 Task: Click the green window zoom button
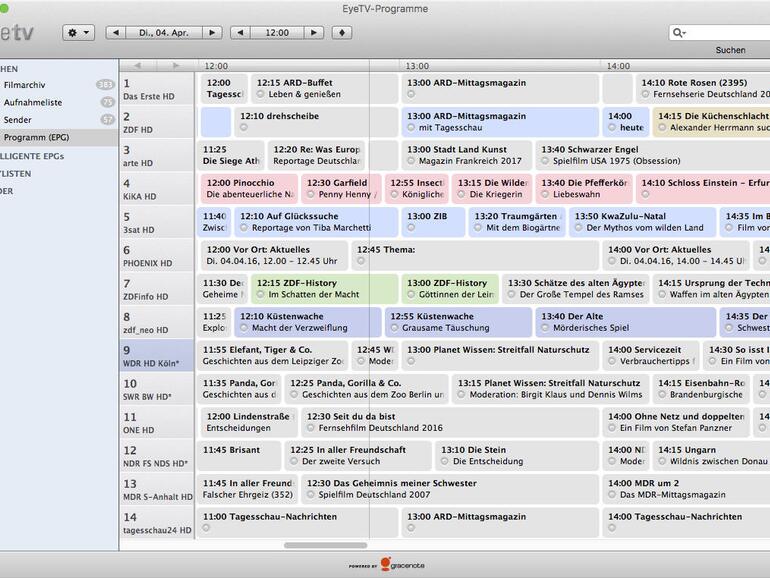coord(4,8)
